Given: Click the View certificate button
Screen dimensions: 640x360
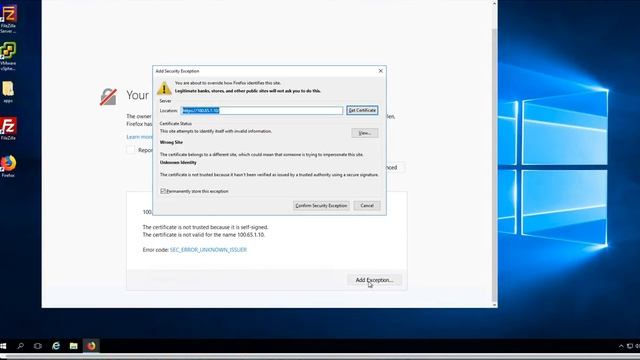Looking at the screenshot, I should [x=364, y=133].
